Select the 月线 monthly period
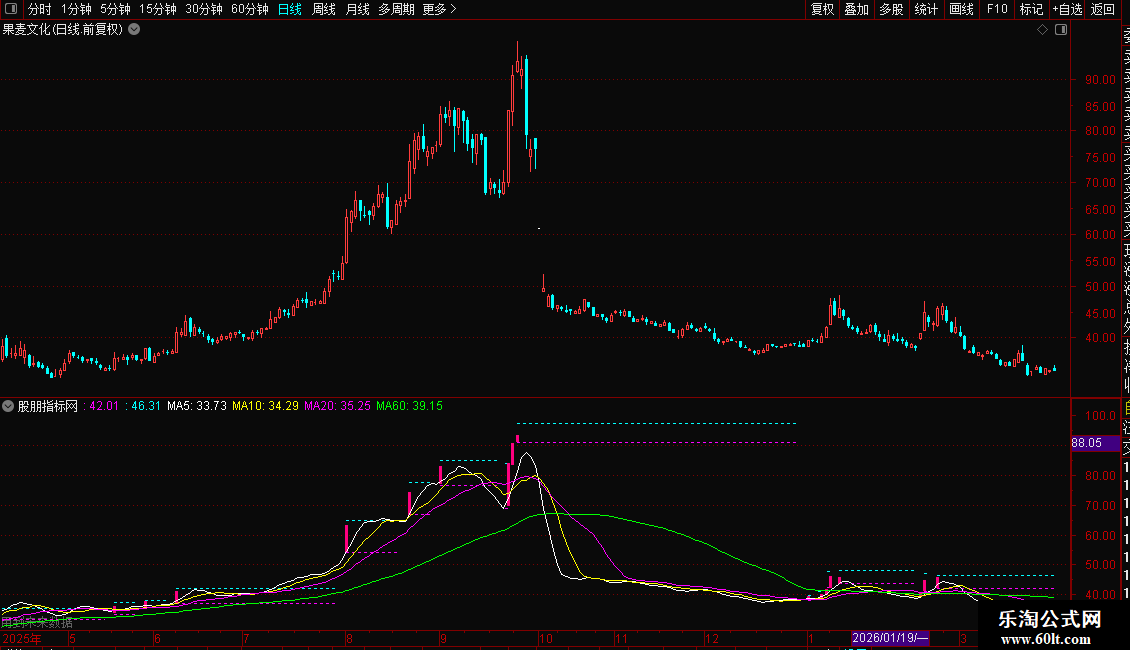This screenshot has width=1130, height=650. (x=357, y=9)
